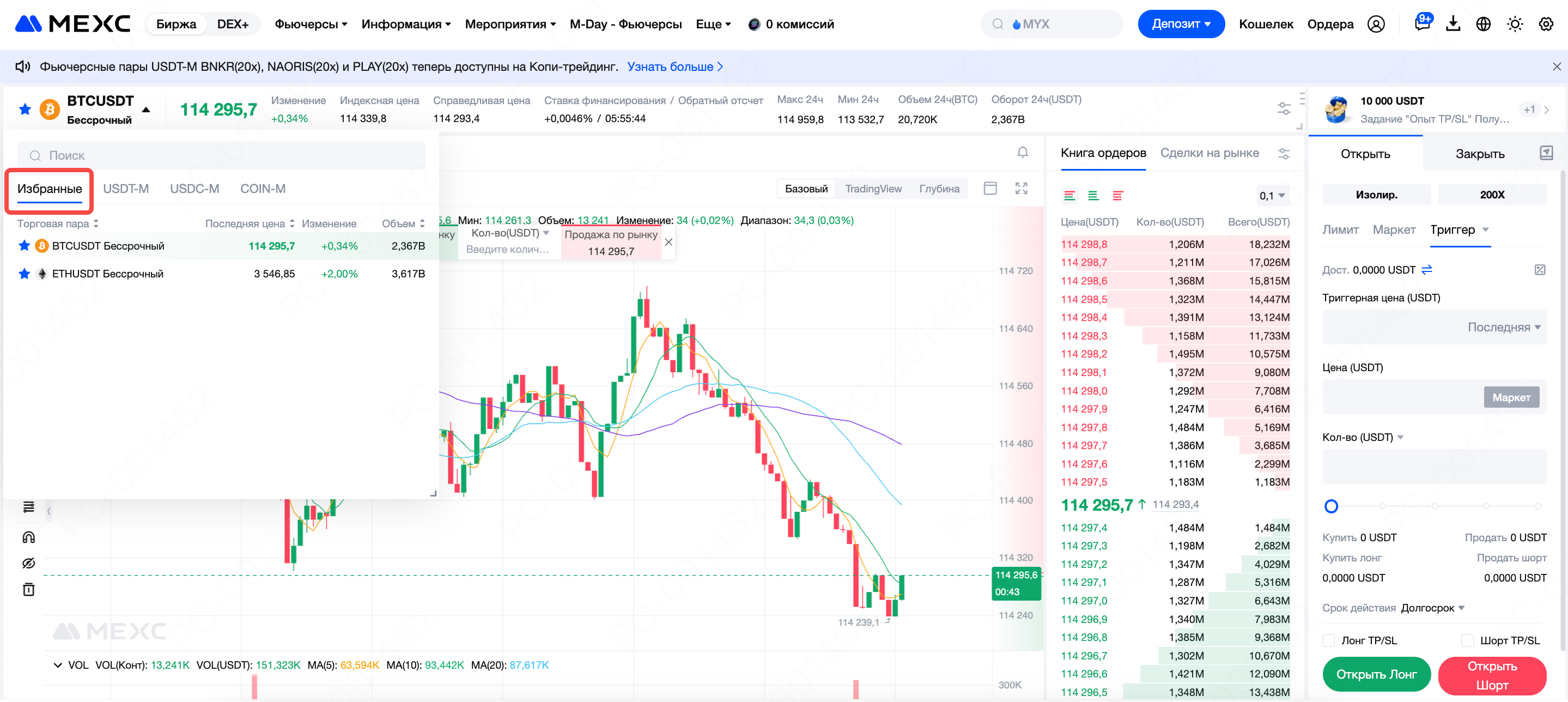Screen dimensions: 1568x702
Task: Delete drawings with trash icon
Action: [29, 589]
